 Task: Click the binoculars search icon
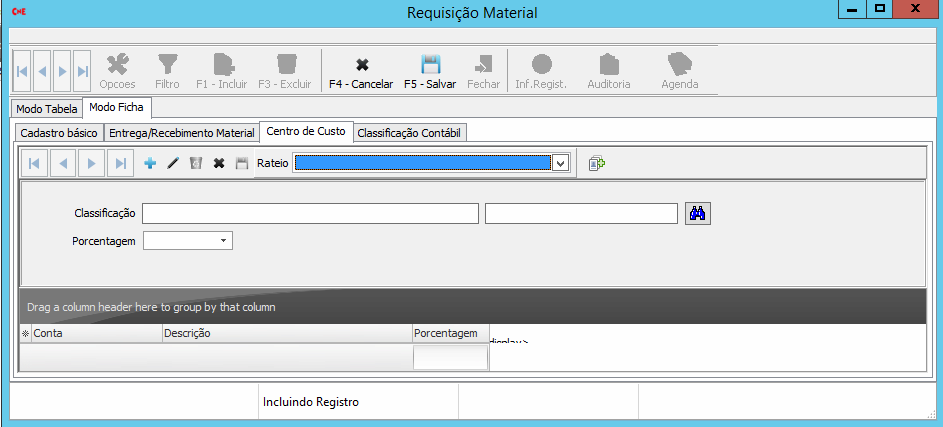(x=697, y=213)
